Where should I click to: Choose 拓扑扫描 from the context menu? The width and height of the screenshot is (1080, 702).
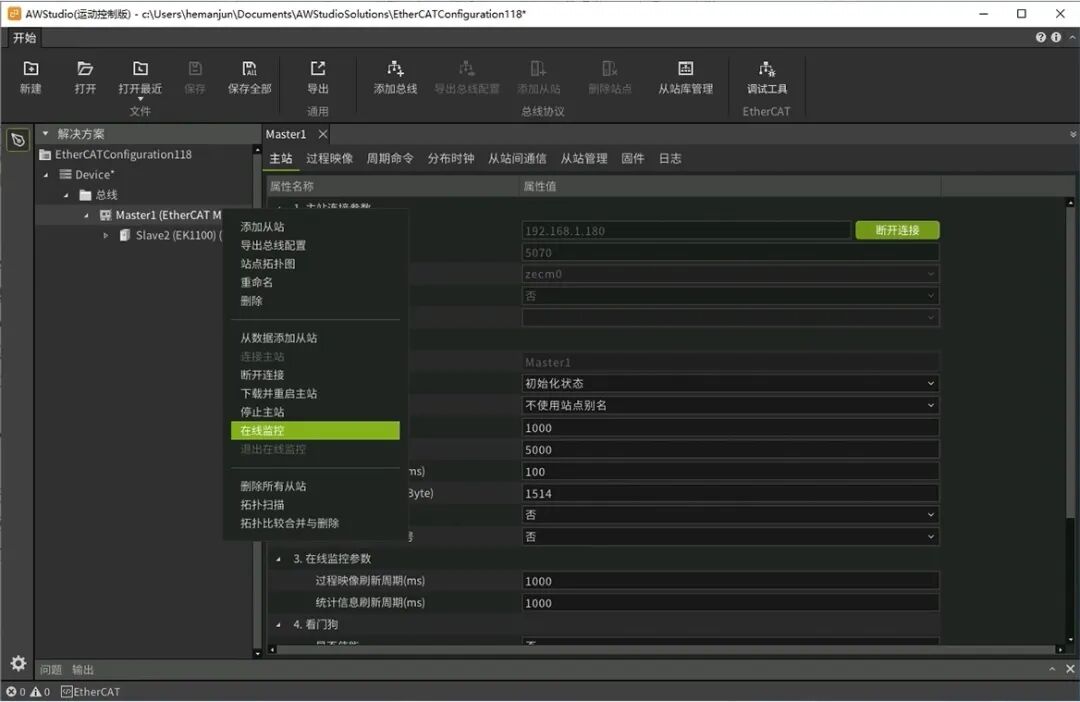[262, 505]
